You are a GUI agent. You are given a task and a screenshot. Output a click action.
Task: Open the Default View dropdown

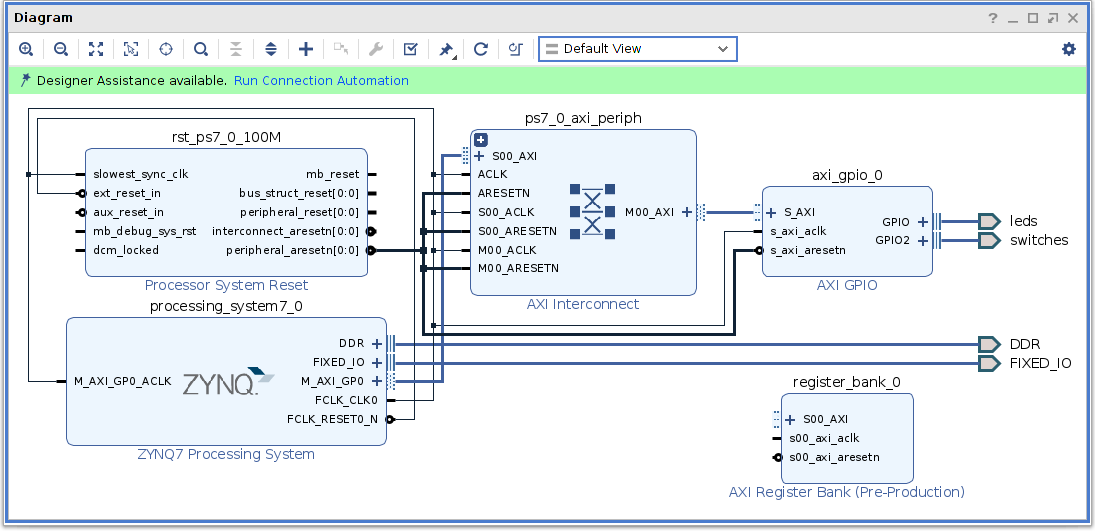tap(637, 49)
